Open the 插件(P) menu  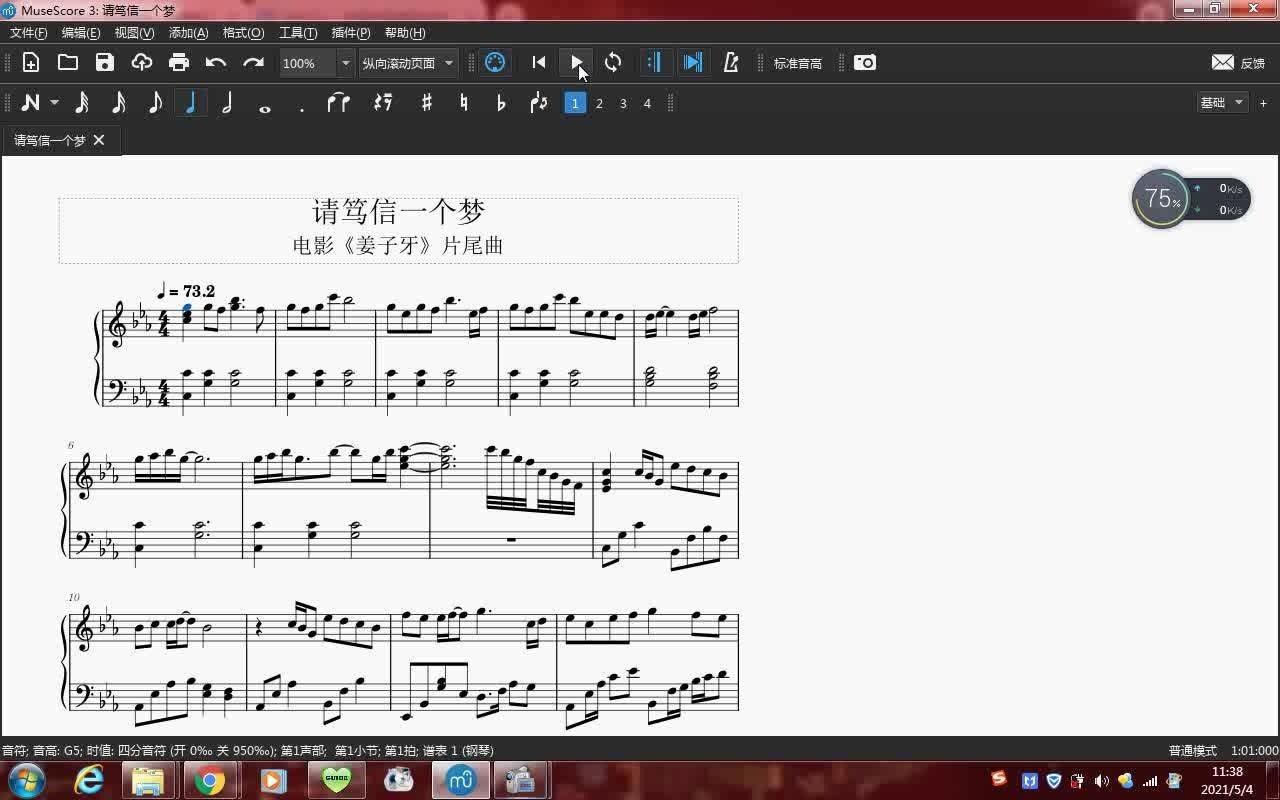point(351,33)
